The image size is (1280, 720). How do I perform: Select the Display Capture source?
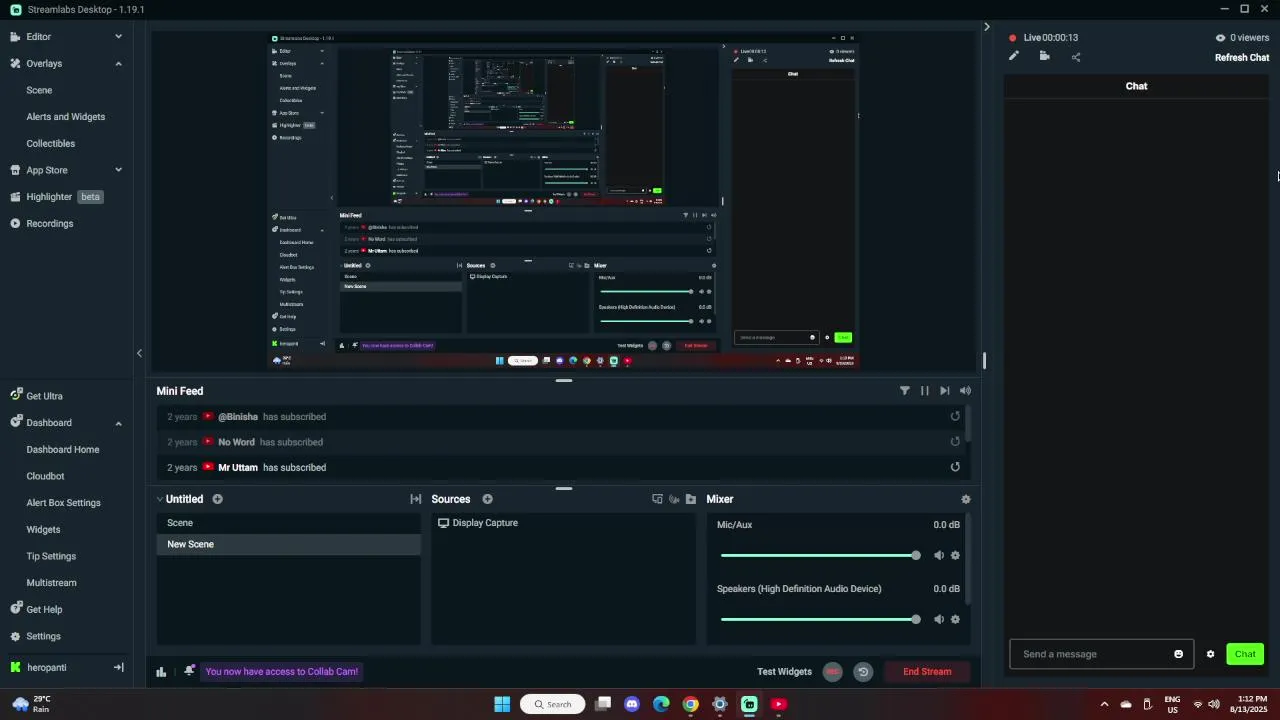(563, 523)
